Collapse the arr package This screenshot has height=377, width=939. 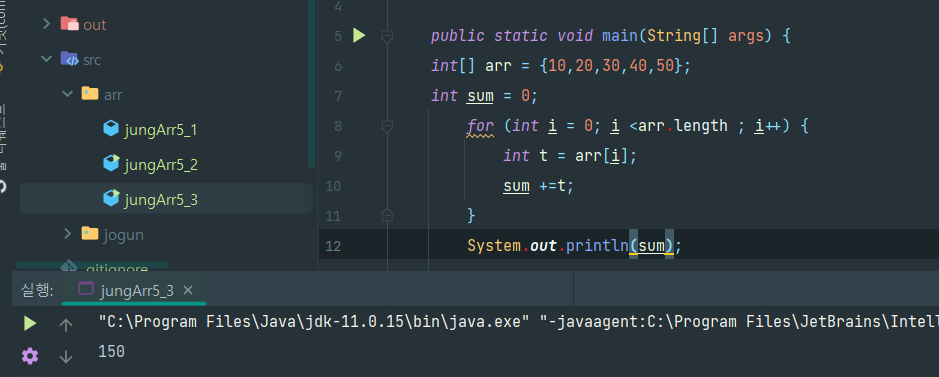67,94
